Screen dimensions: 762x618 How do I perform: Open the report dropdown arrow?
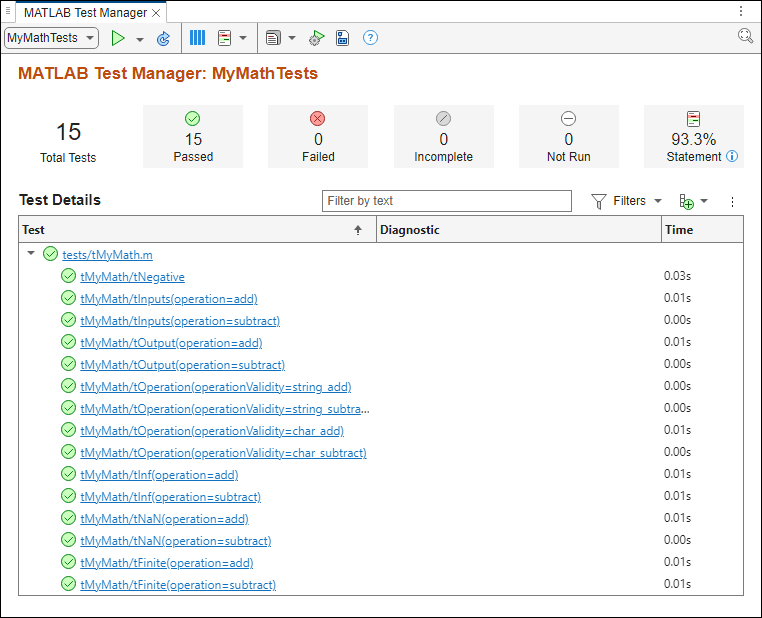click(x=292, y=38)
